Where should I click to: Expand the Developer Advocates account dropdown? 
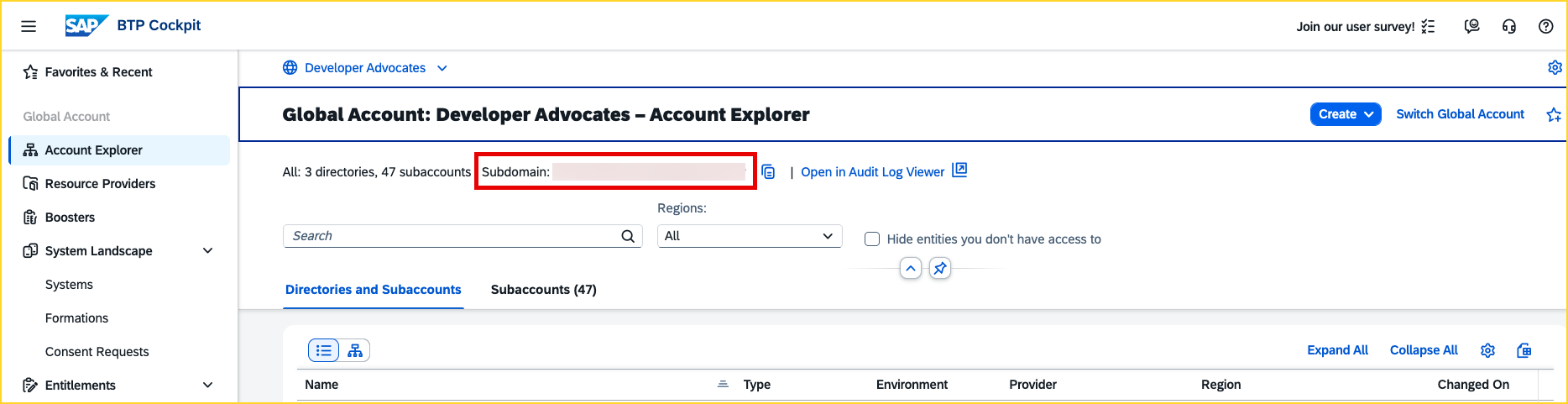coord(442,68)
